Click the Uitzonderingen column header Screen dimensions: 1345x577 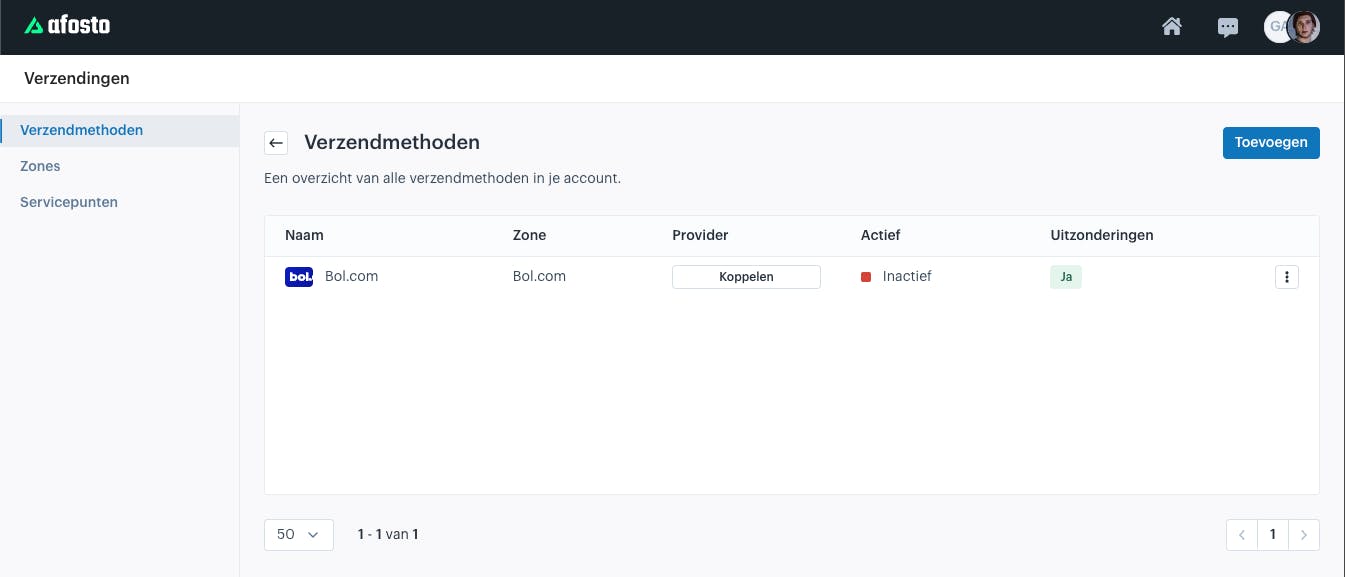[1102, 235]
